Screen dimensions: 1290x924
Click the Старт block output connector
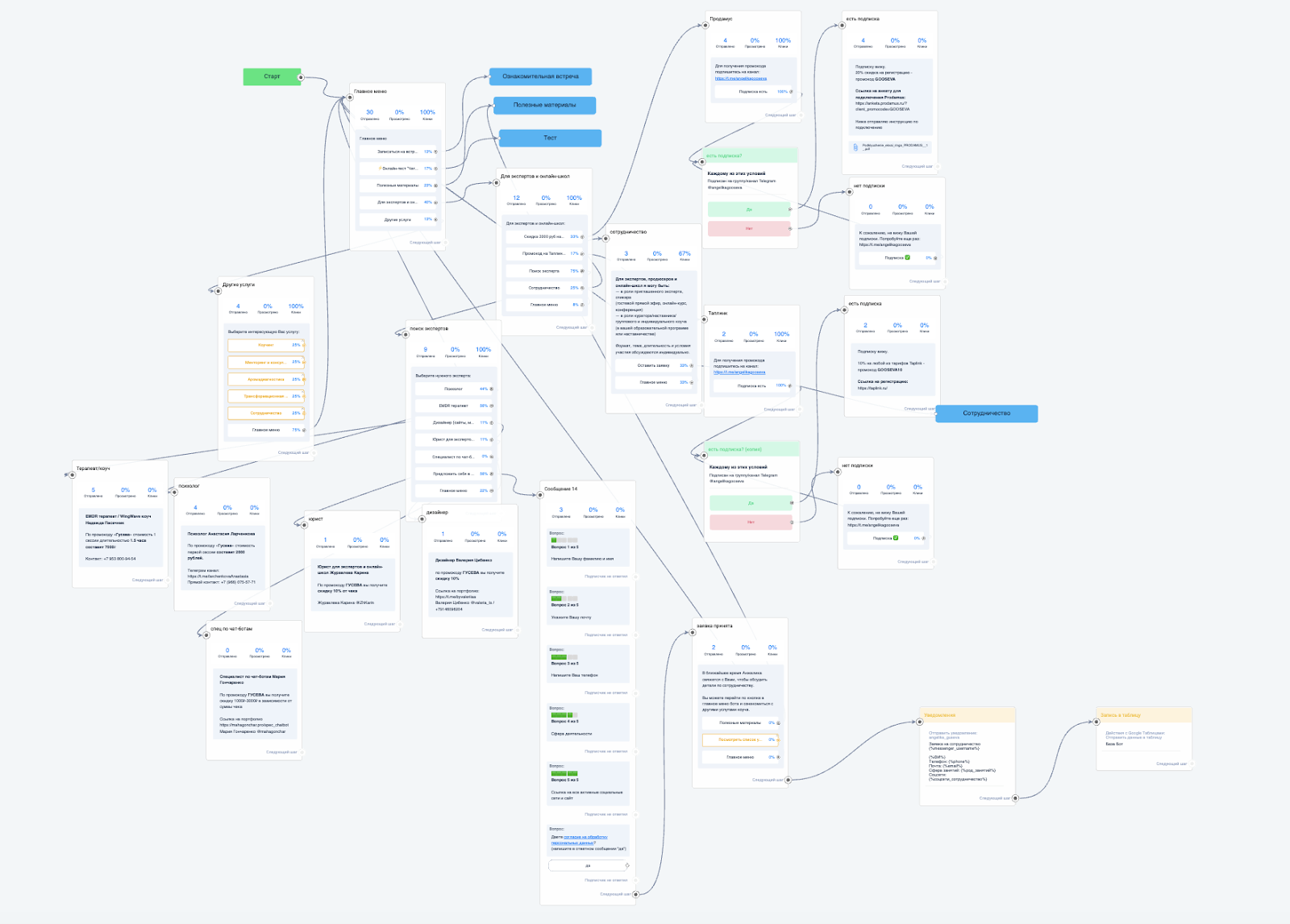pyautogui.click(x=301, y=77)
